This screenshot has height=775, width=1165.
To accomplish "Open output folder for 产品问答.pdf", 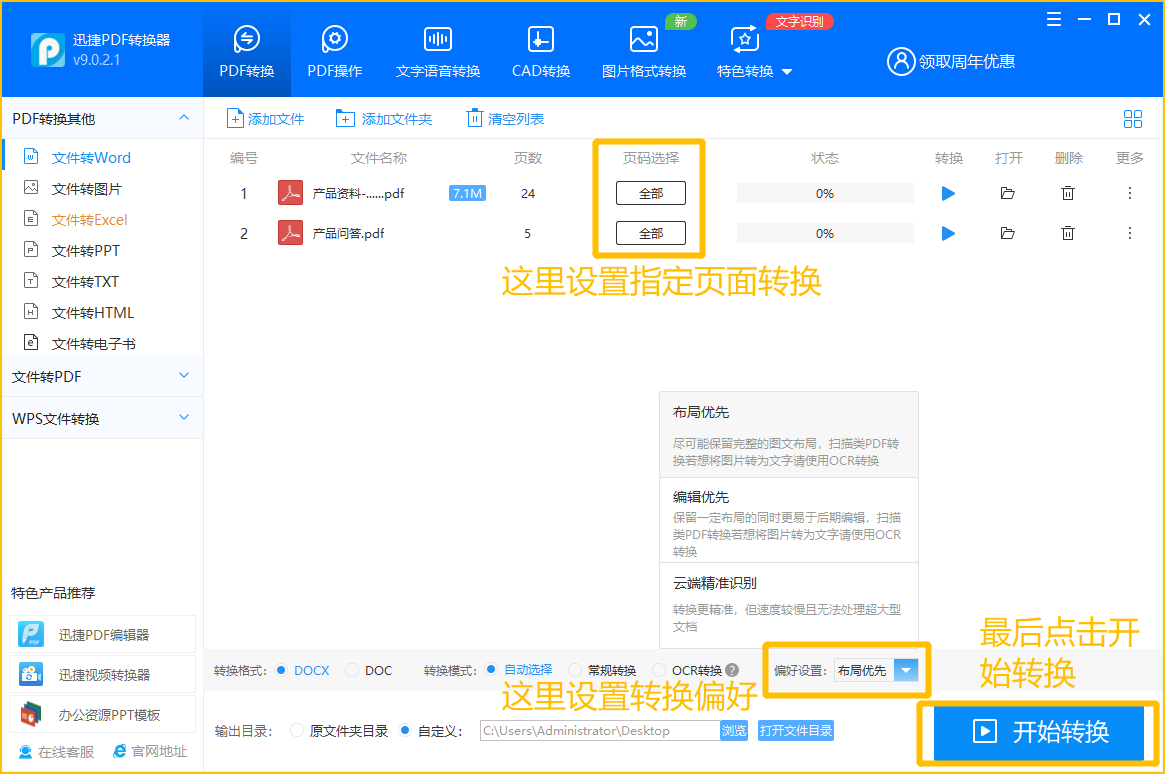I will [1007, 233].
